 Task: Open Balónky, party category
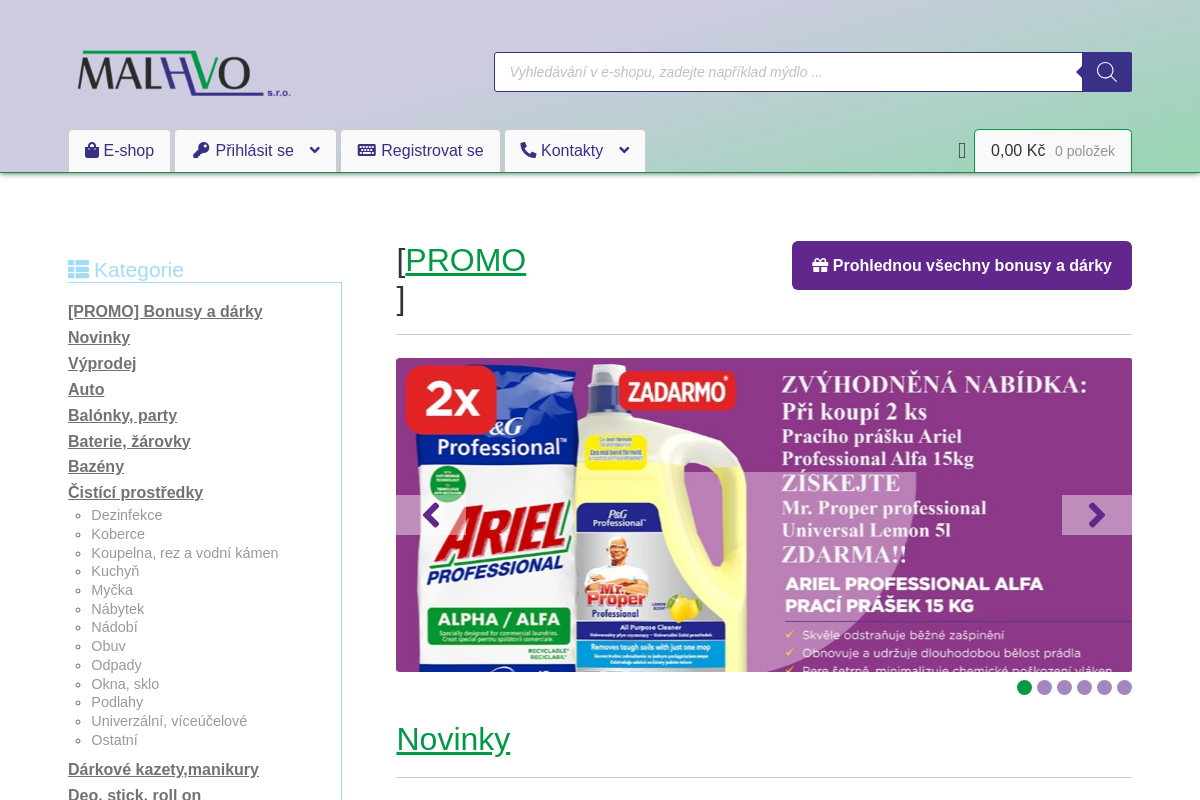point(122,416)
